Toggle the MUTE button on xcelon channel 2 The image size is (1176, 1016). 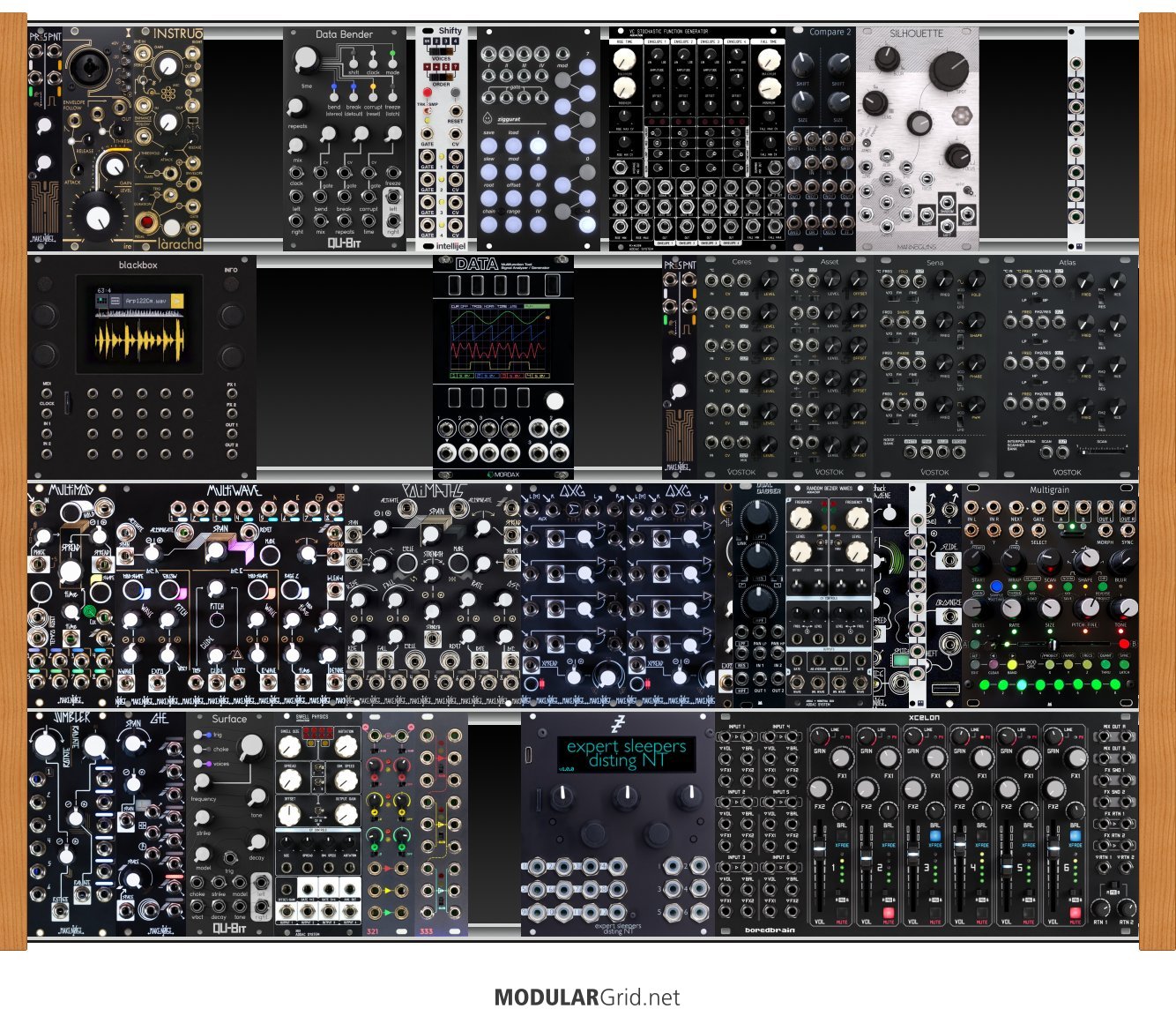pos(889,914)
